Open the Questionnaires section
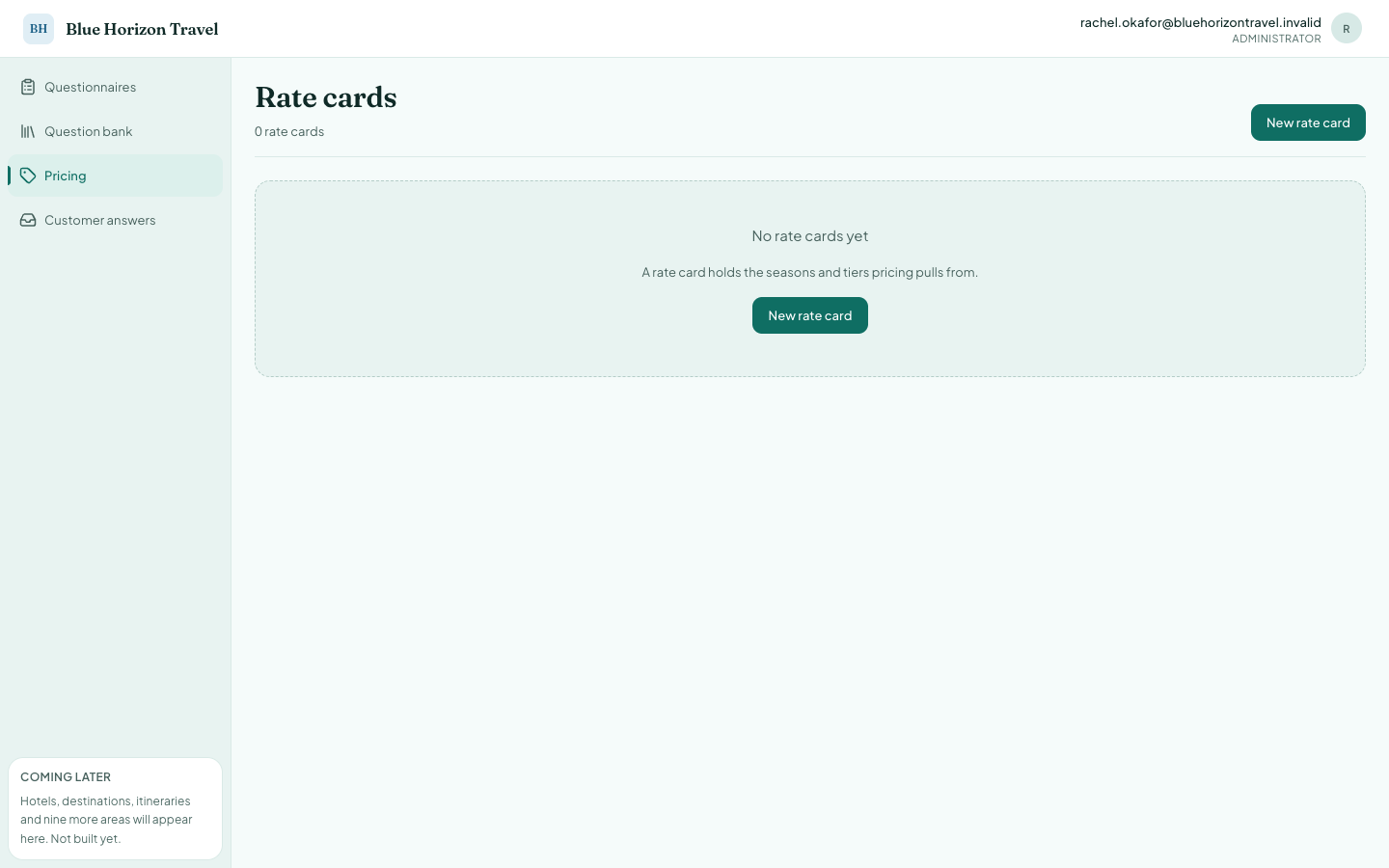The width and height of the screenshot is (1389, 868). click(x=116, y=87)
